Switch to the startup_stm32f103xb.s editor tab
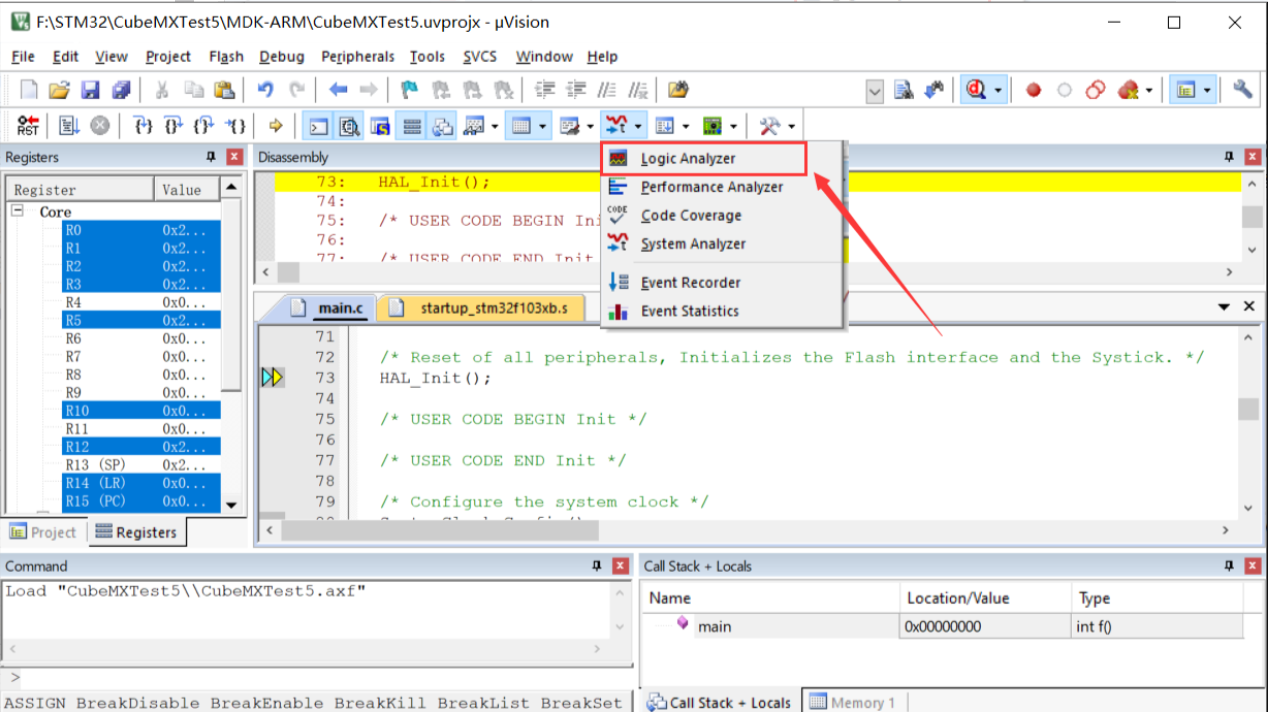Viewport: 1268px width, 712px height. (x=483, y=308)
